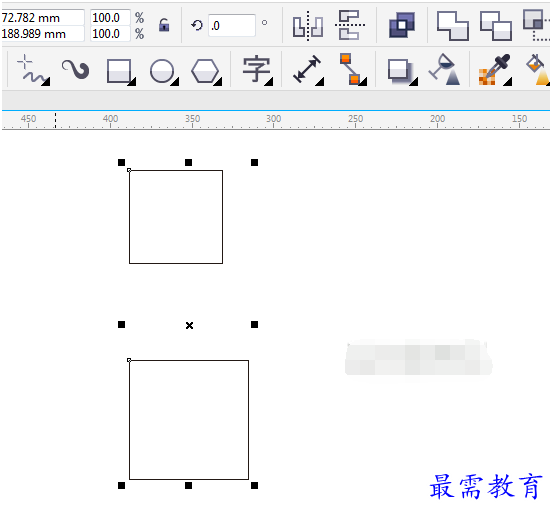Click the horizontal ruler at 300

(273, 119)
